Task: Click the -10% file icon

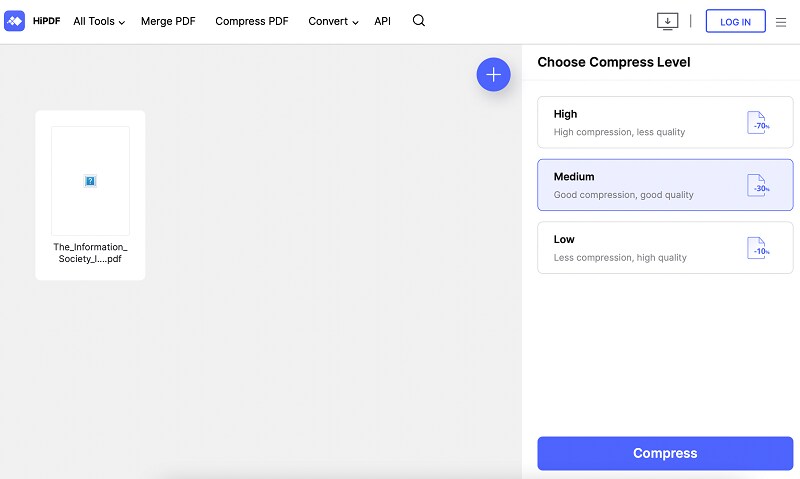Action: tap(758, 248)
